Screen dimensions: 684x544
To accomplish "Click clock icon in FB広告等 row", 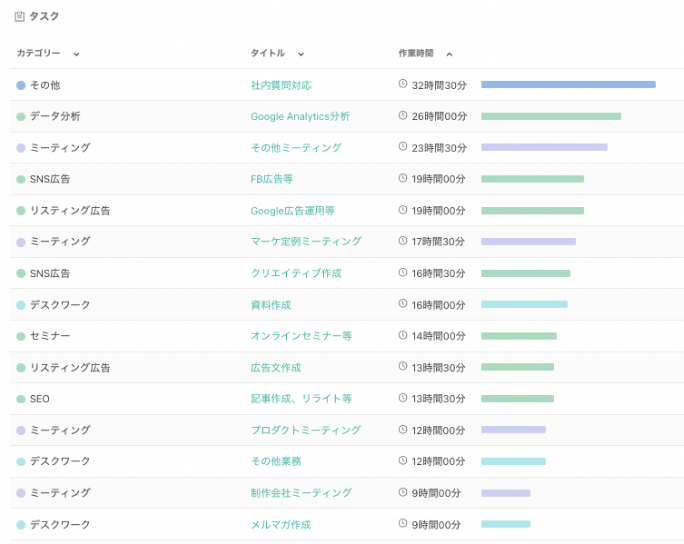I will (403, 179).
